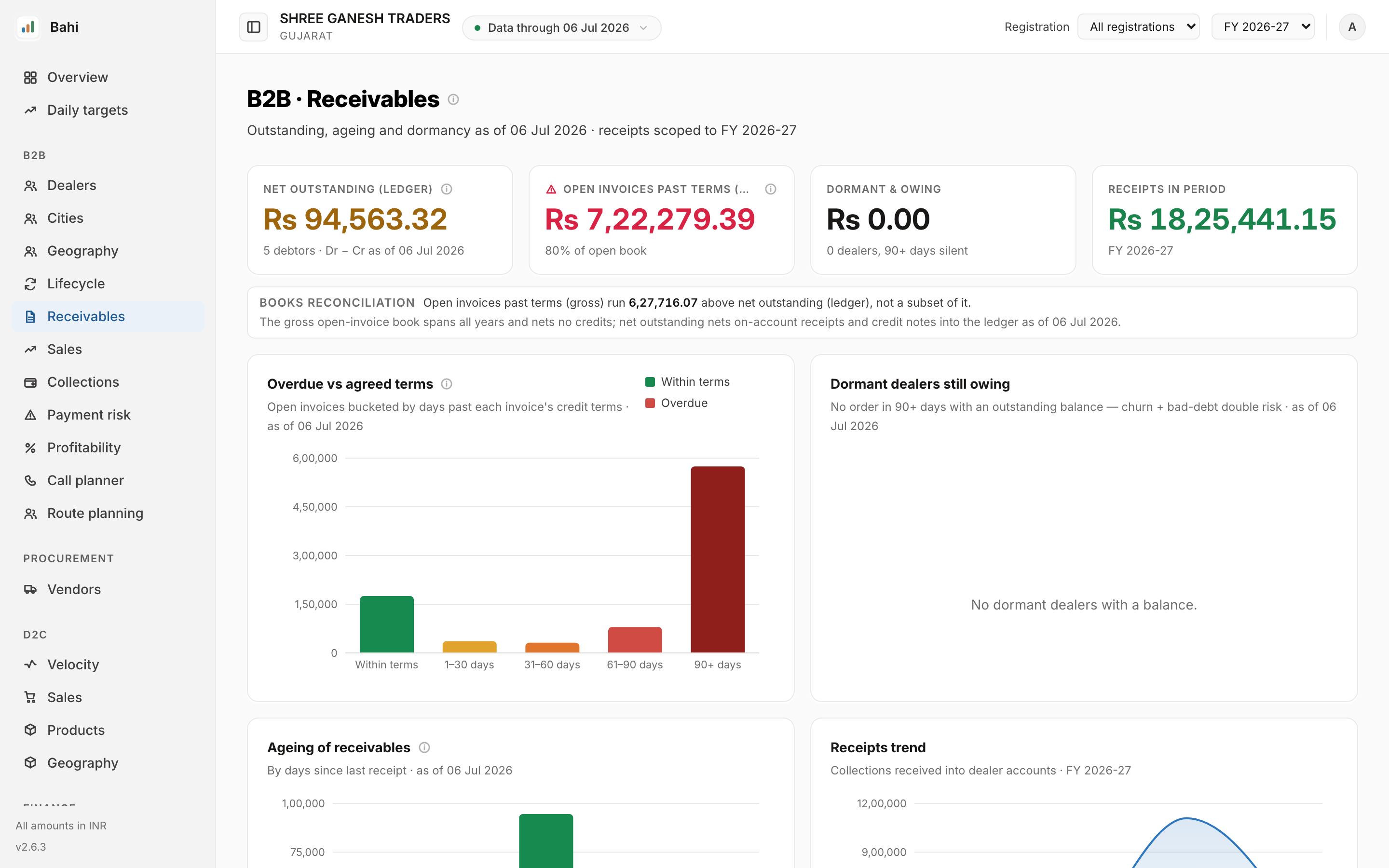Click the 61–90 days red bar
This screenshot has height=868, width=1389.
tap(635, 639)
